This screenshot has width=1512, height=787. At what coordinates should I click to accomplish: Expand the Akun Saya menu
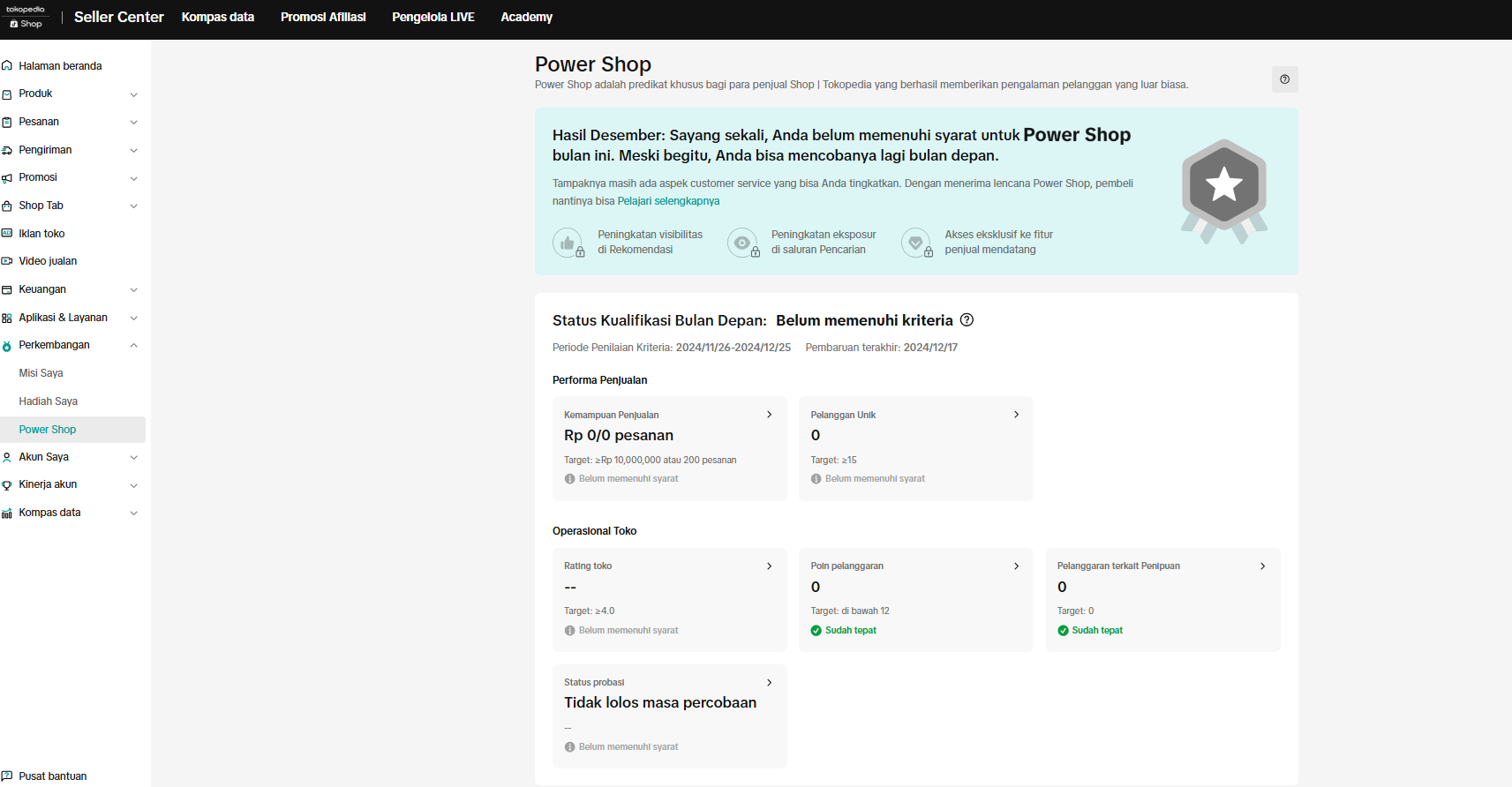coord(71,457)
